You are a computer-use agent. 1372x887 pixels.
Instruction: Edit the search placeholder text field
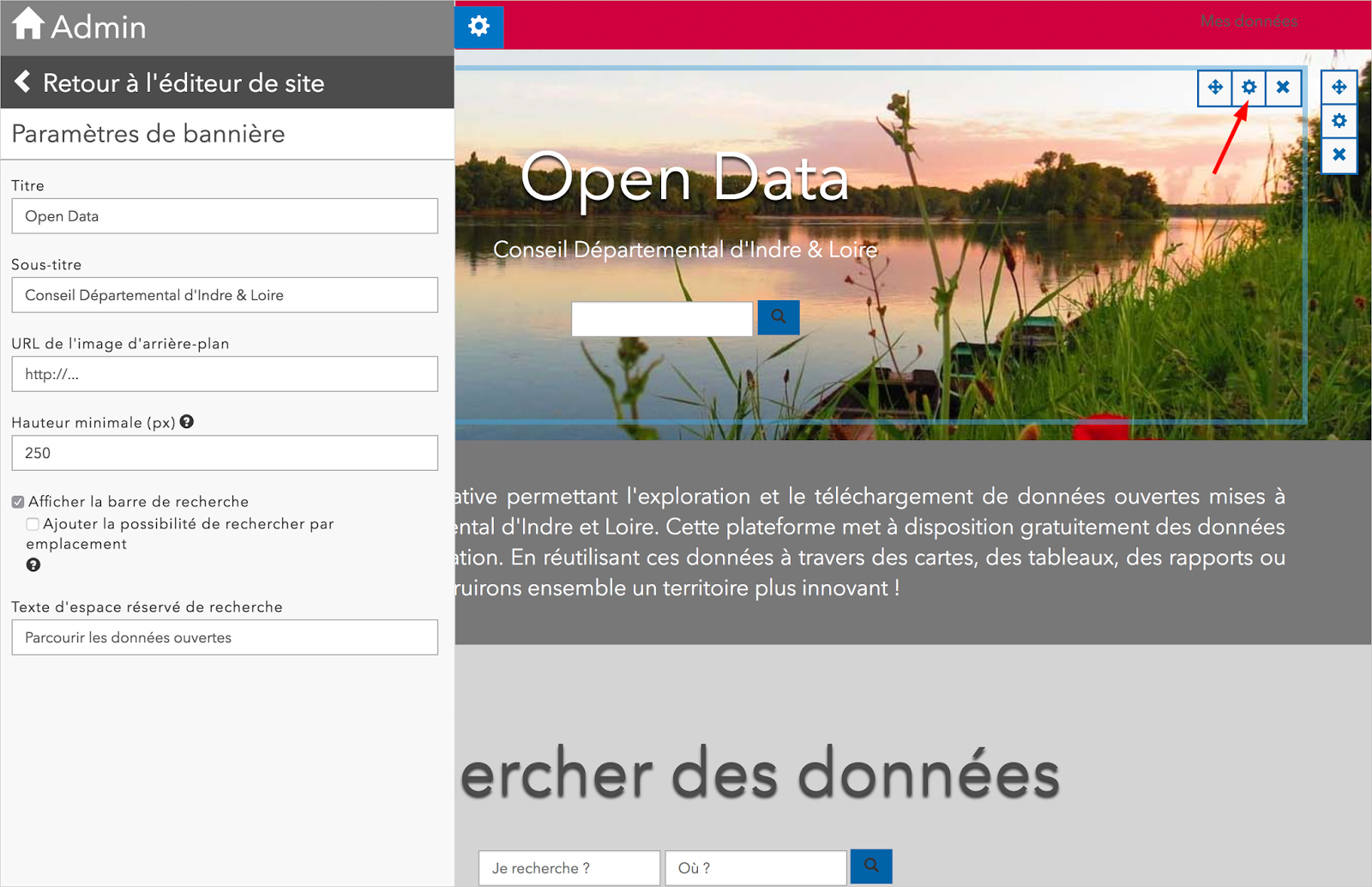click(x=225, y=637)
